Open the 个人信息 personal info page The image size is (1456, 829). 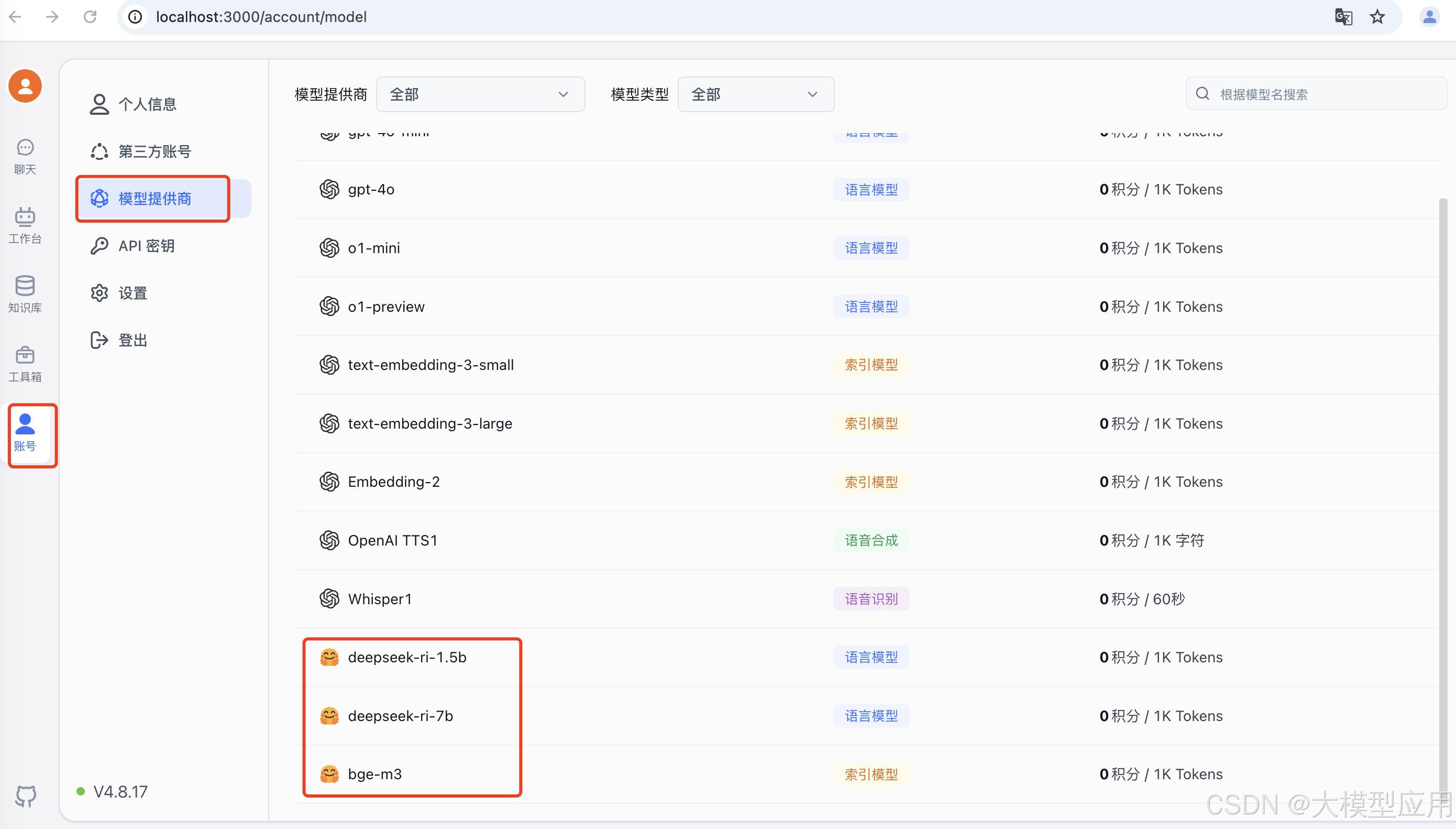coord(147,104)
